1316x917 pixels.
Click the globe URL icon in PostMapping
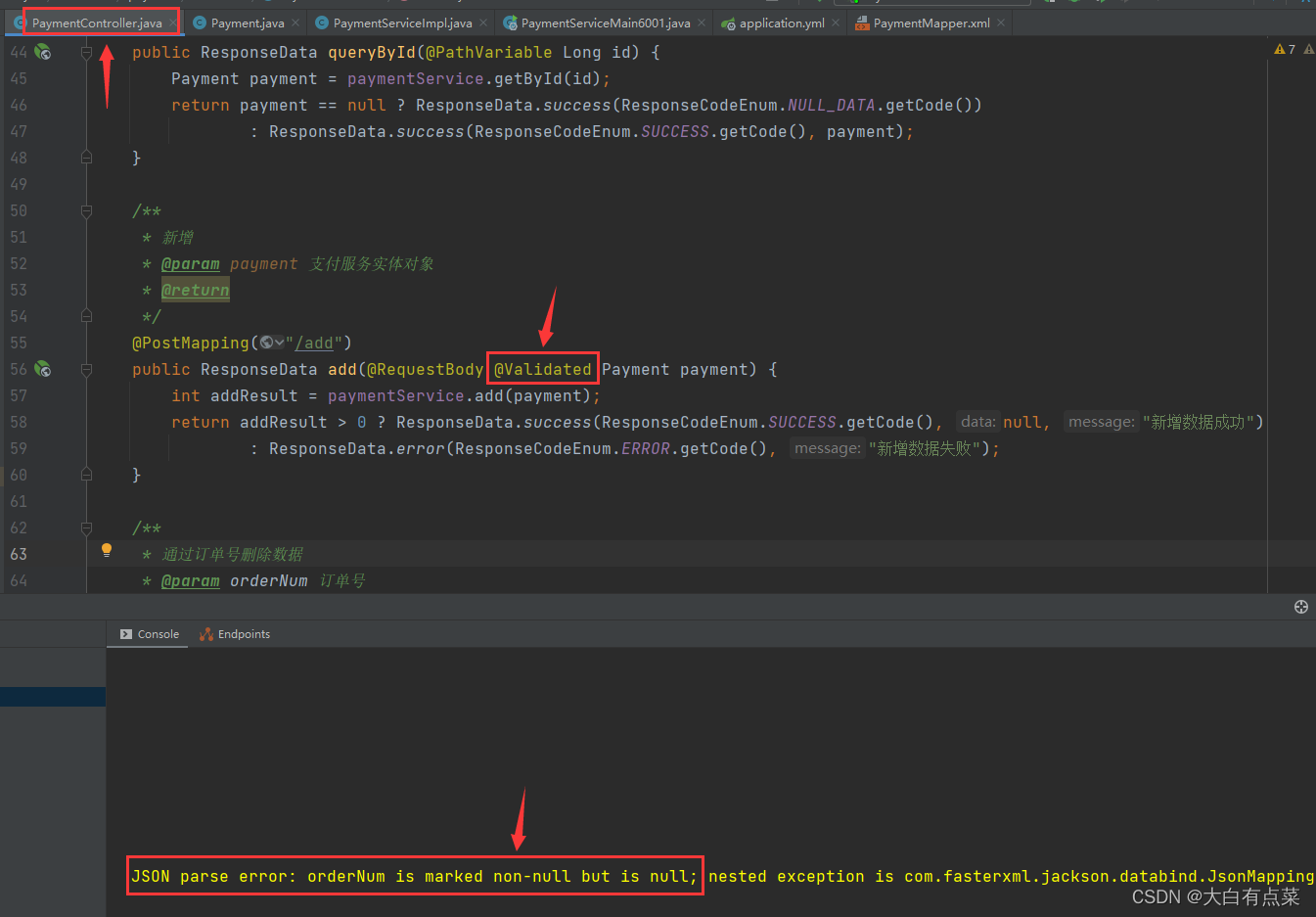tap(266, 343)
